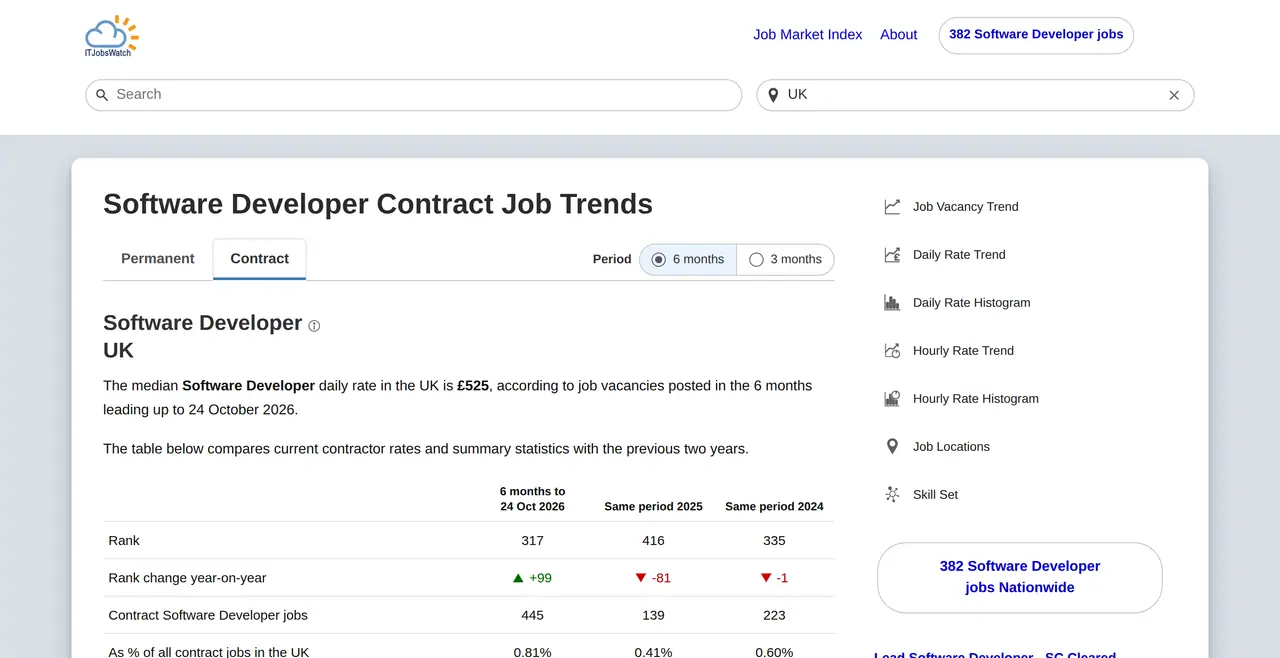Open the About page link
This screenshot has width=1280, height=658.
coord(899,35)
